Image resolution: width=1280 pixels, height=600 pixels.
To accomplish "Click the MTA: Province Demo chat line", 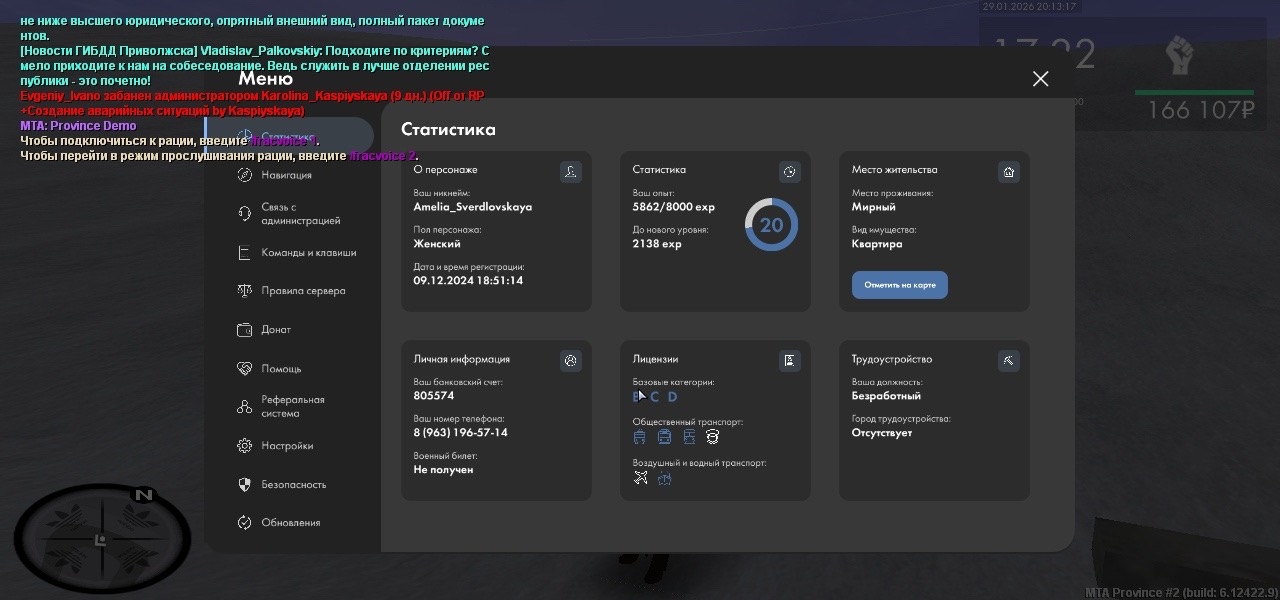I will pyautogui.click(x=78, y=126).
